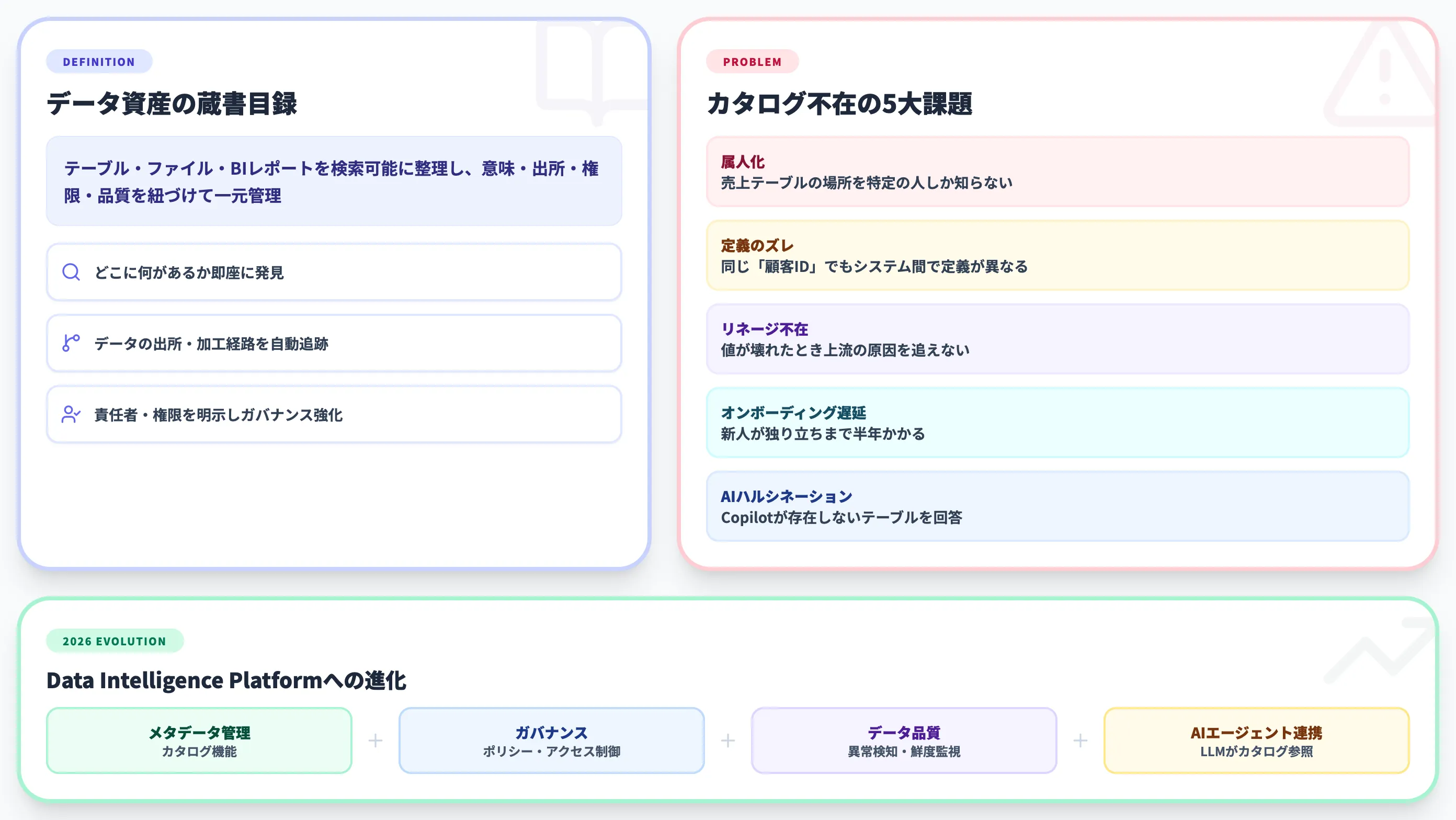Select the magnifying glass search icon
The height and width of the screenshot is (820, 1456).
pyautogui.click(x=71, y=273)
